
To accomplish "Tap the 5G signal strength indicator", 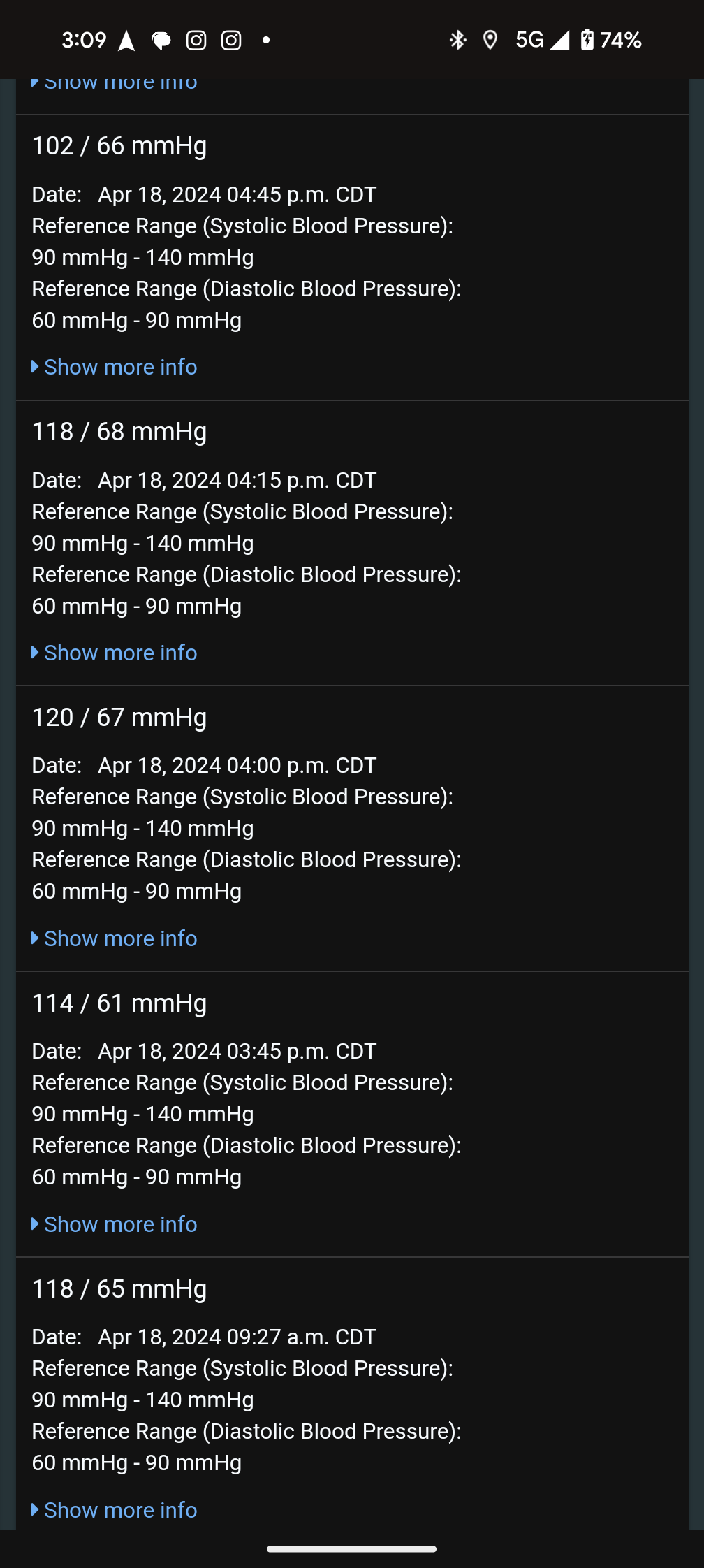I will click(x=543, y=41).
